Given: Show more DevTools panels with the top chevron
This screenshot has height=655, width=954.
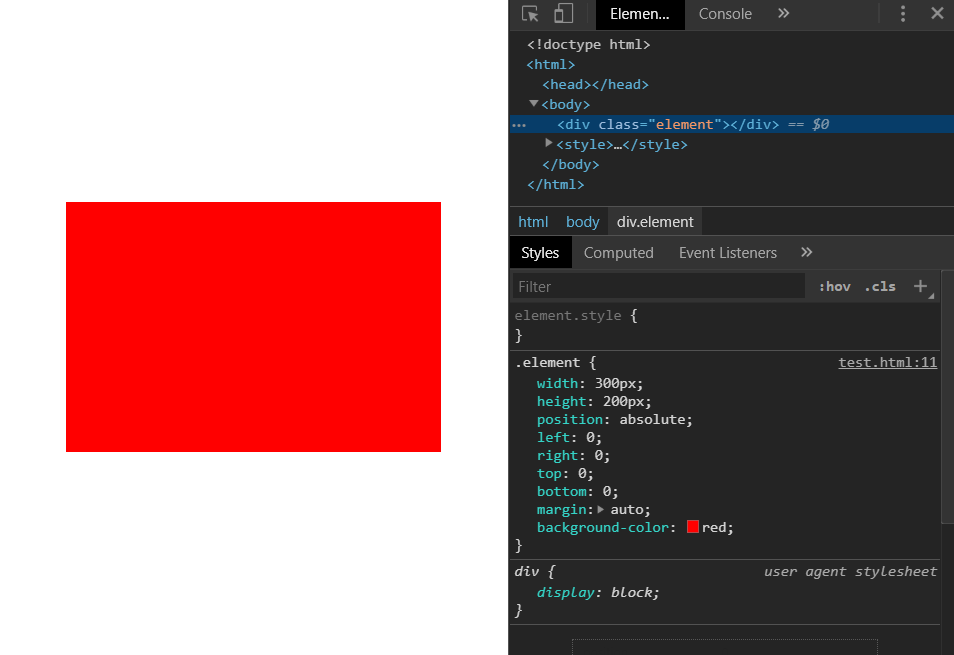Looking at the screenshot, I should tap(784, 13).
